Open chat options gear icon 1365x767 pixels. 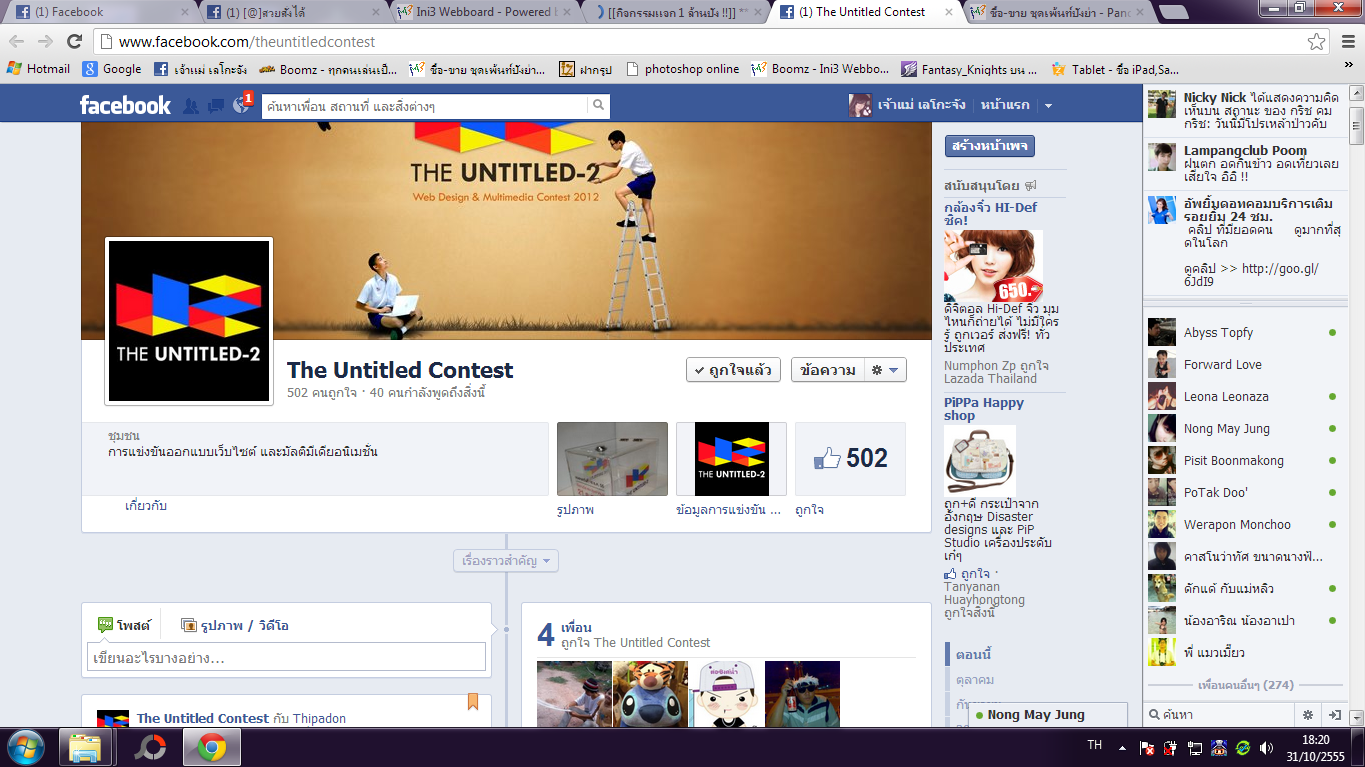point(1307,715)
